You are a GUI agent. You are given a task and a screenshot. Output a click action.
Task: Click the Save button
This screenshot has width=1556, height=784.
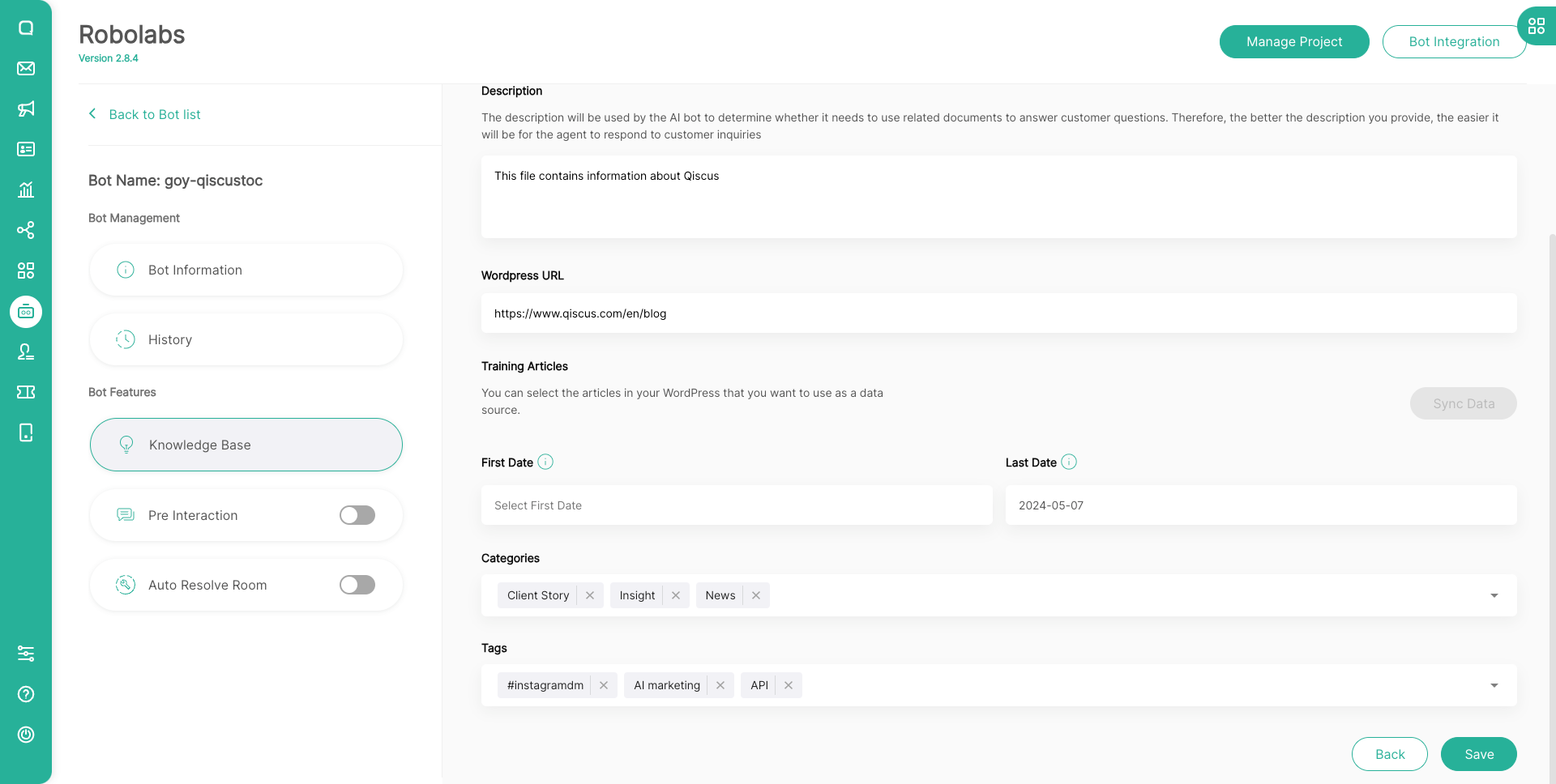(x=1478, y=754)
